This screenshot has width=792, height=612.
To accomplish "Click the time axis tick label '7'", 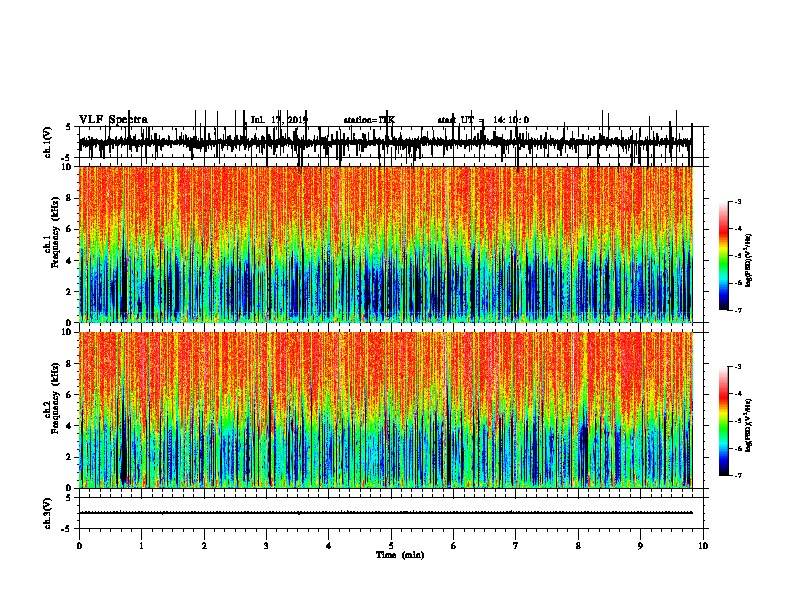I will click(x=516, y=546).
